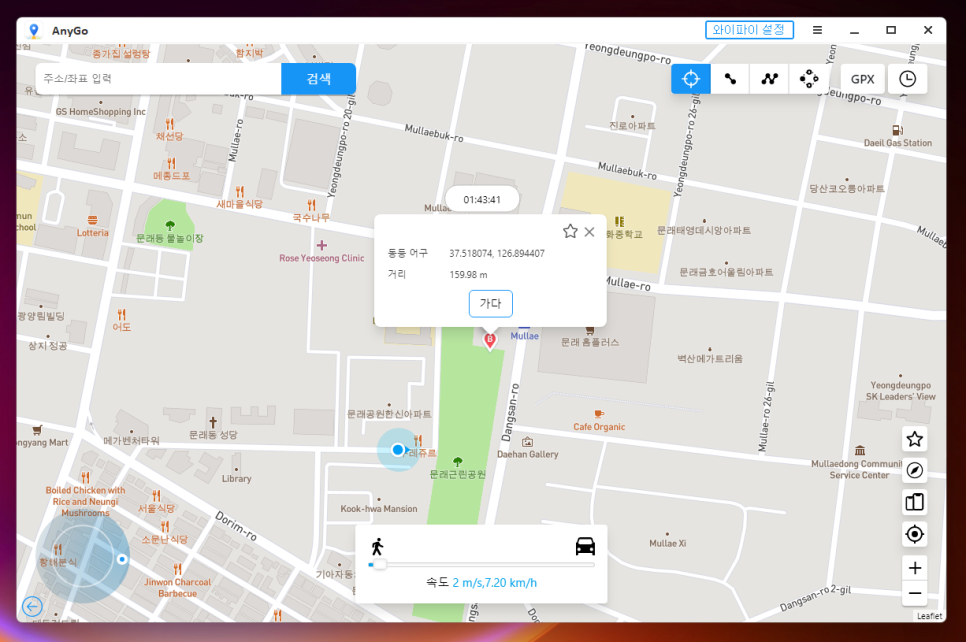Image resolution: width=966 pixels, height=642 pixels.
Task: Click the 와이파이 설정 button
Action: click(x=749, y=30)
